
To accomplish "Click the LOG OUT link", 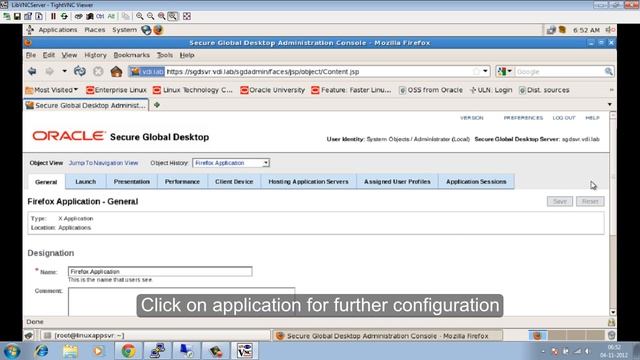I will [564, 118].
